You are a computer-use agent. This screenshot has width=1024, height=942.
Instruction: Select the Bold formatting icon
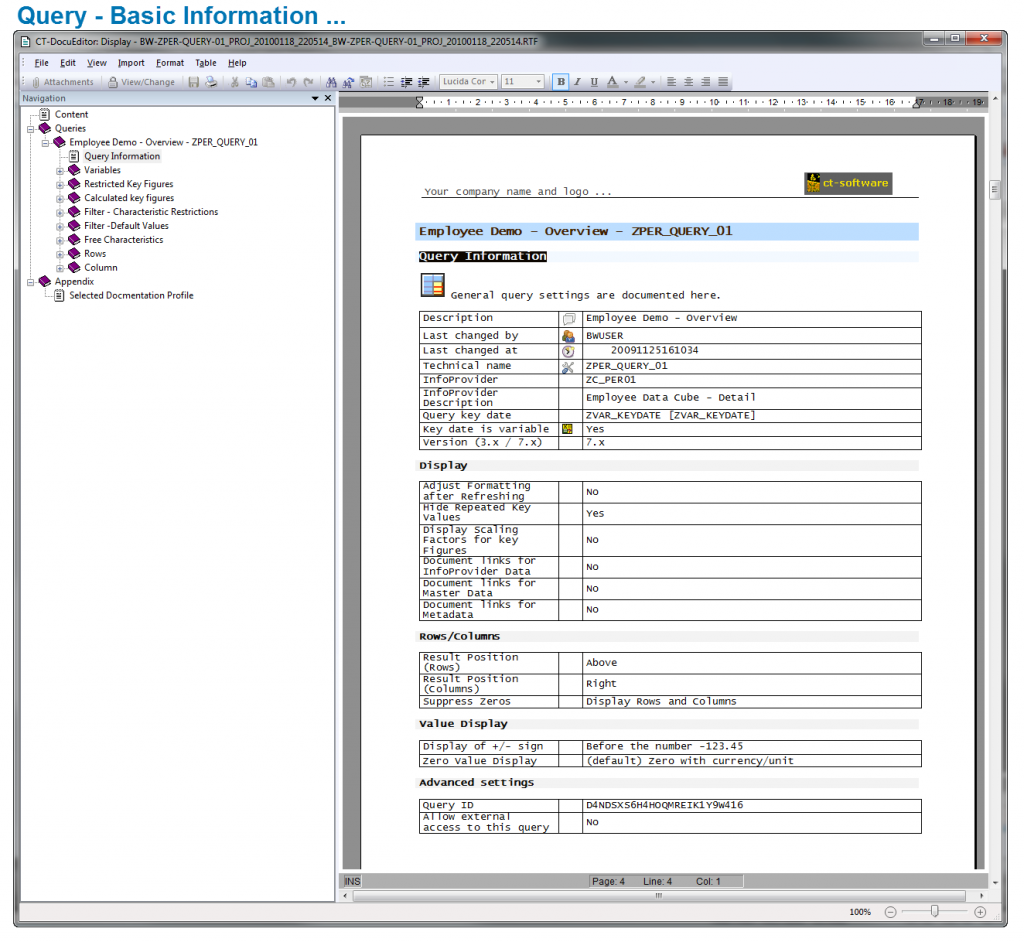pos(560,82)
